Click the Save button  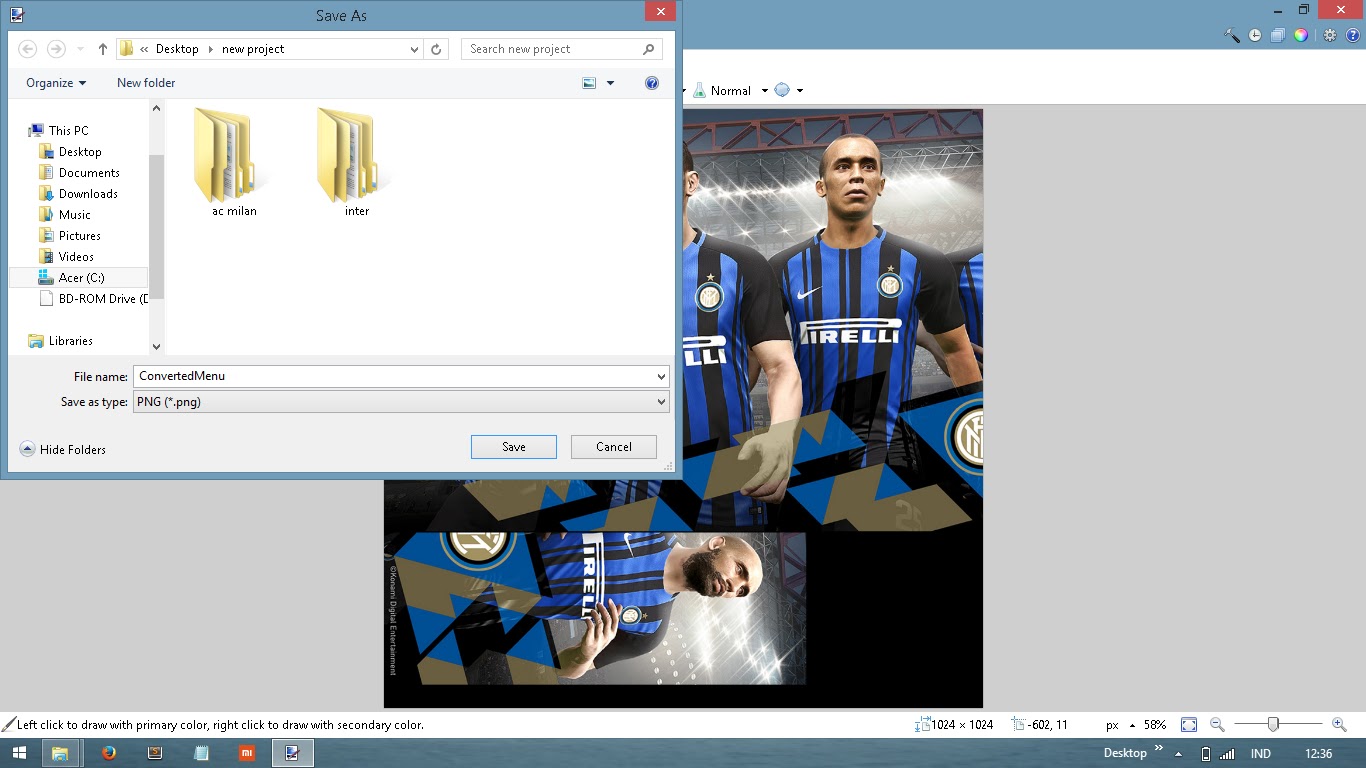click(x=514, y=447)
